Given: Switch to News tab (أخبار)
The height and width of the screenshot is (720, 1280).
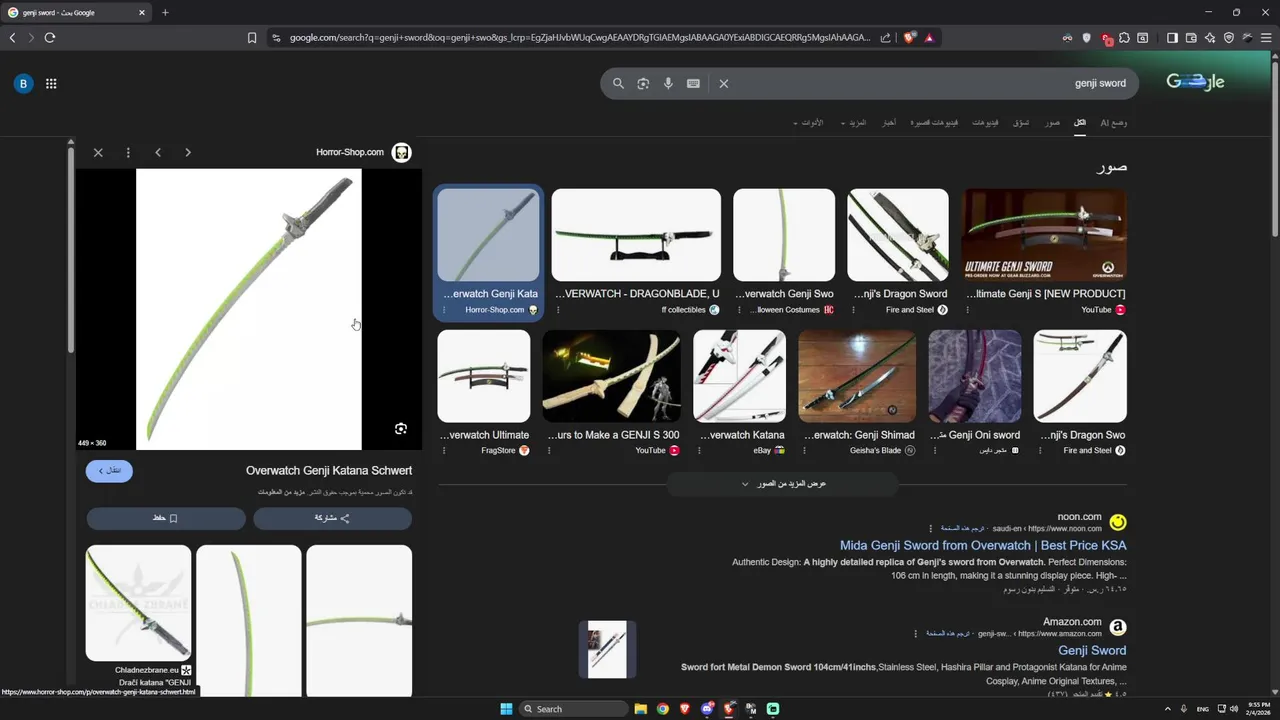Looking at the screenshot, I should point(888,123).
